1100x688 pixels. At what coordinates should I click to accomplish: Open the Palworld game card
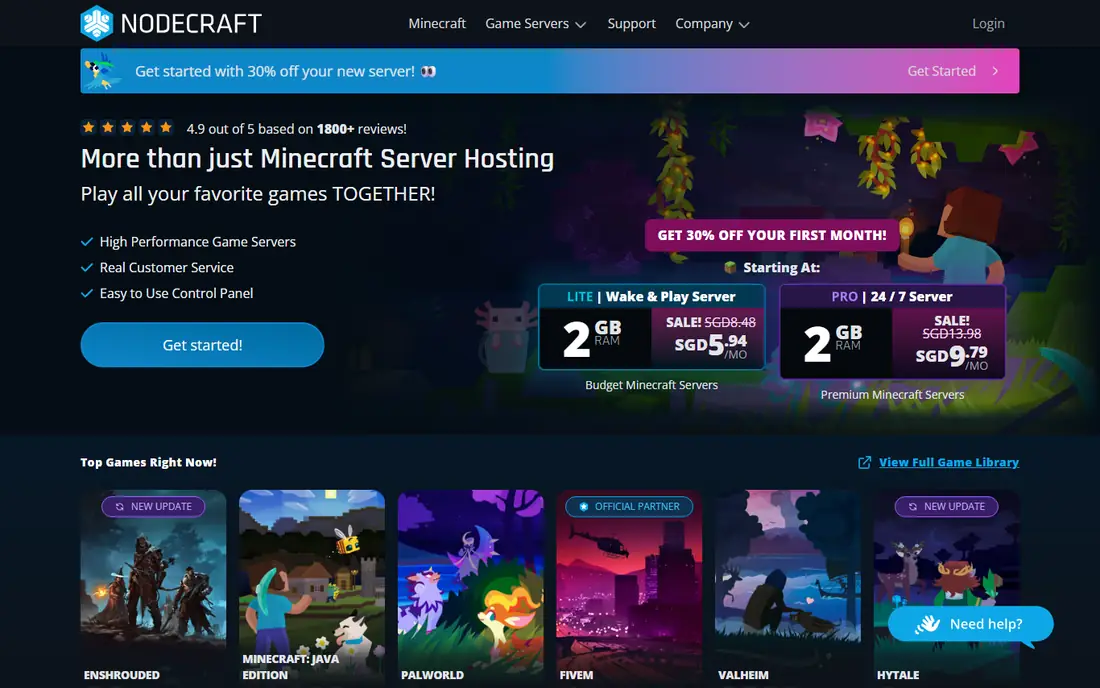click(470, 588)
